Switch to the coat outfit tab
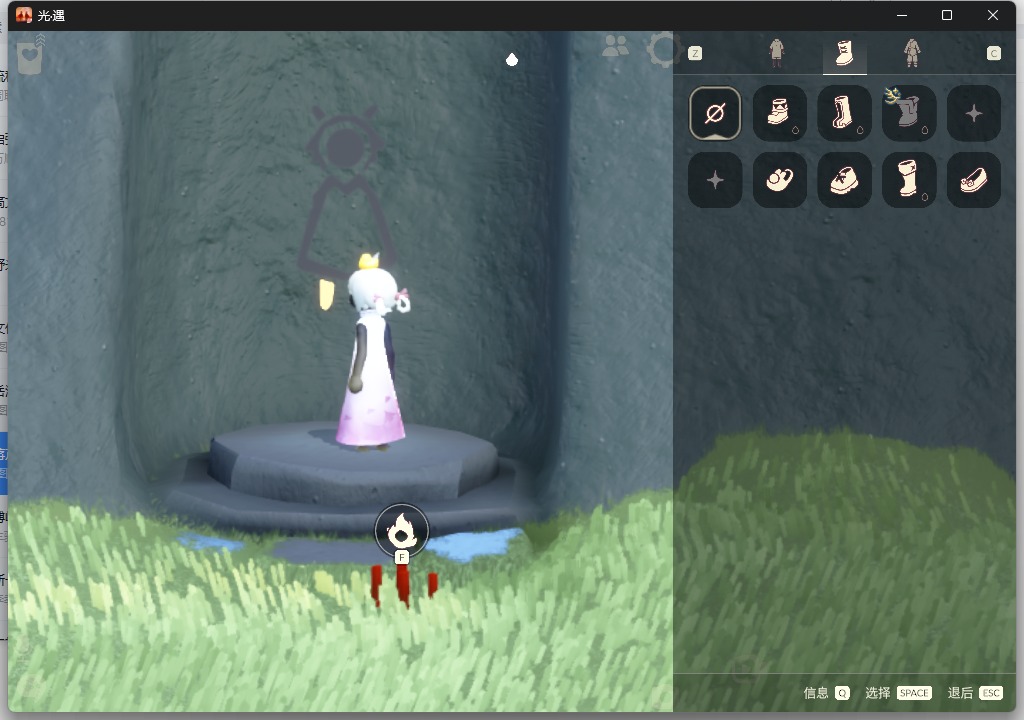 pos(776,53)
